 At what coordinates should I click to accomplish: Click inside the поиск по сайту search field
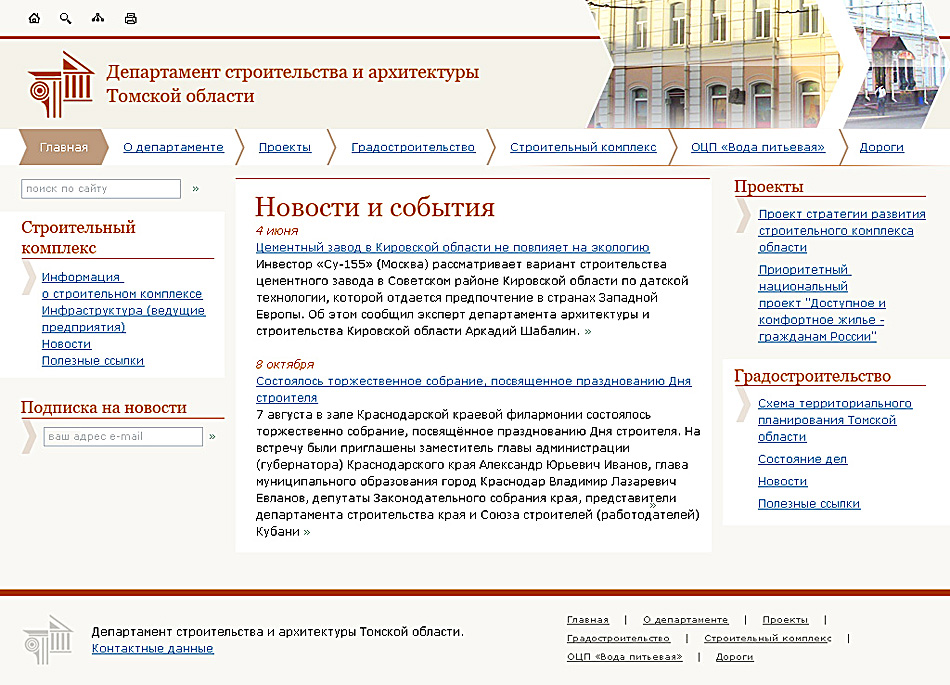[100, 188]
